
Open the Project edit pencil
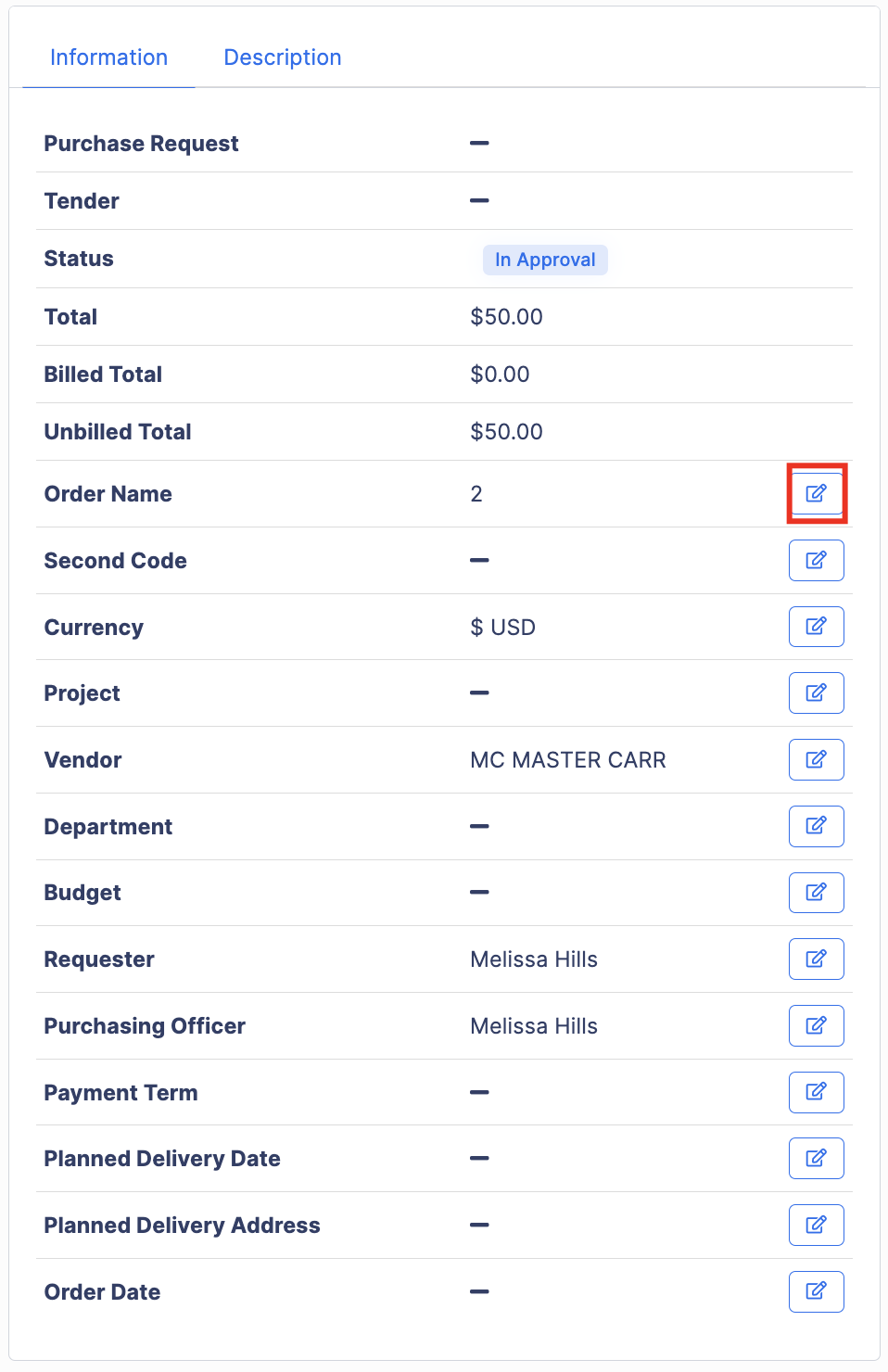816,692
